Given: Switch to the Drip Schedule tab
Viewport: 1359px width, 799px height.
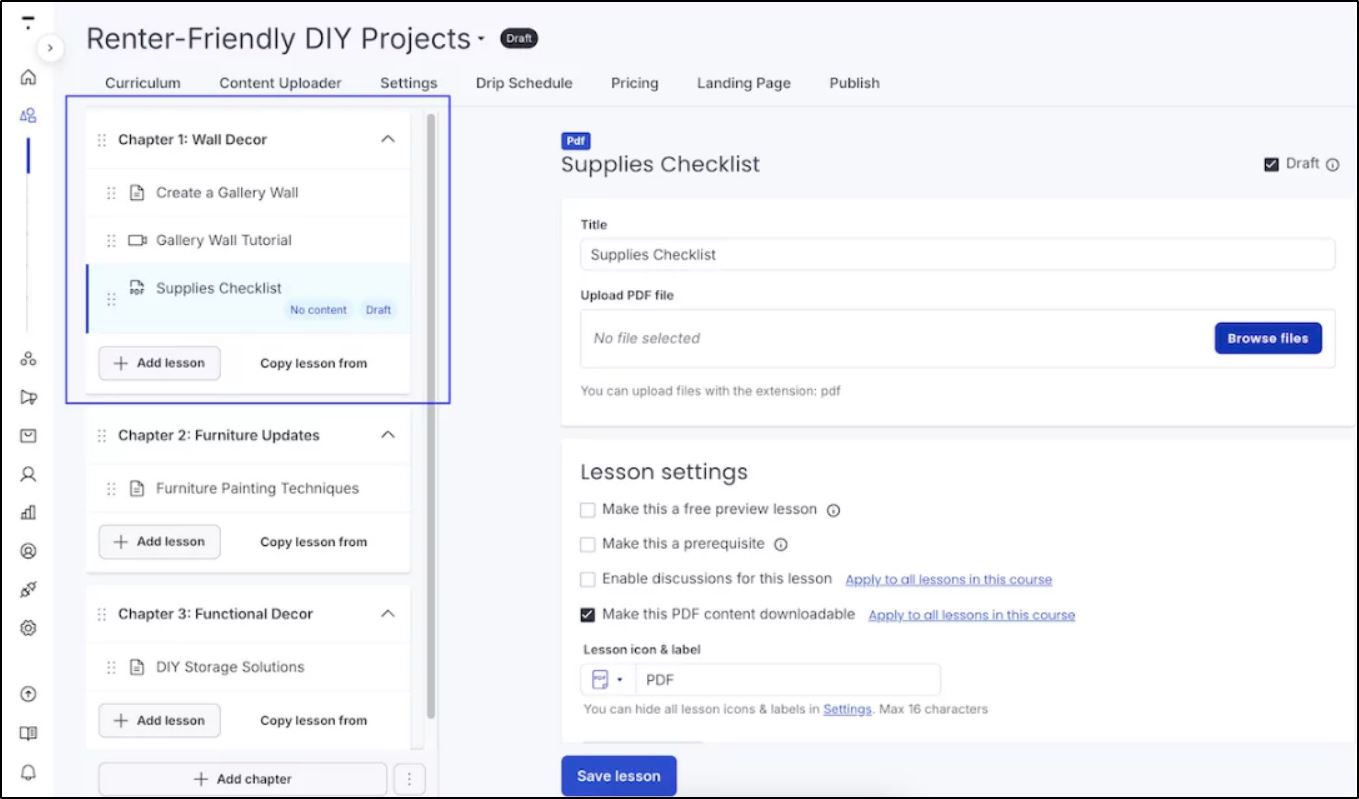Looking at the screenshot, I should (x=524, y=83).
